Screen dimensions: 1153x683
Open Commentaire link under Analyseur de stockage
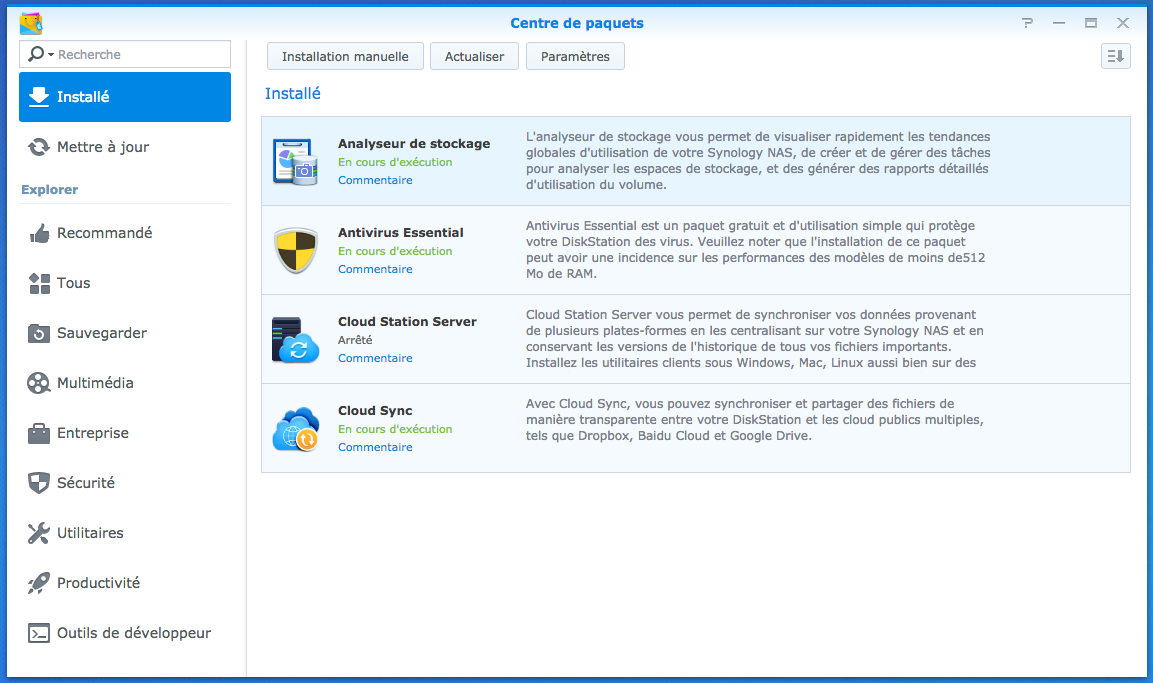click(x=375, y=180)
